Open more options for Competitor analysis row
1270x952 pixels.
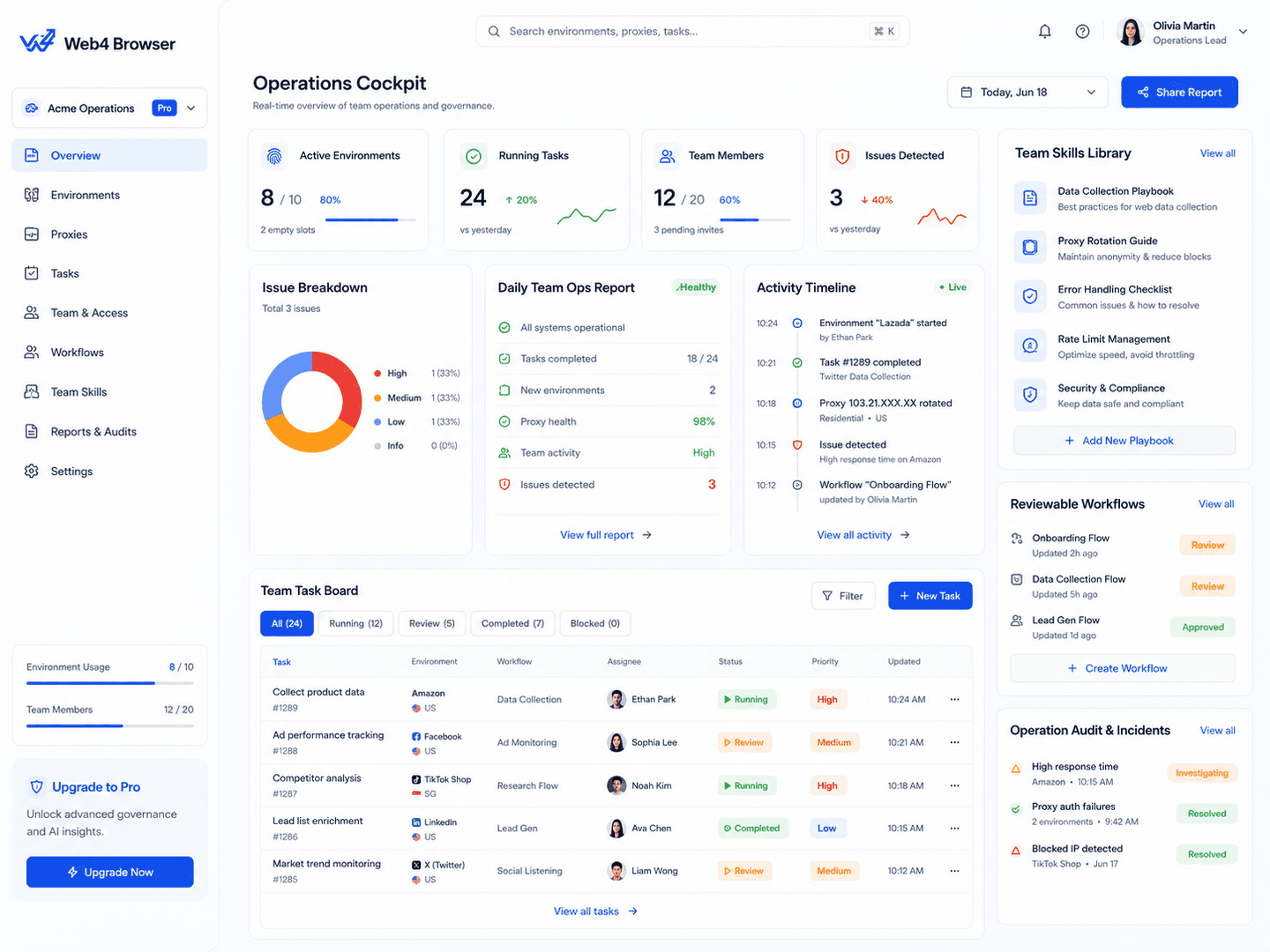(x=954, y=785)
